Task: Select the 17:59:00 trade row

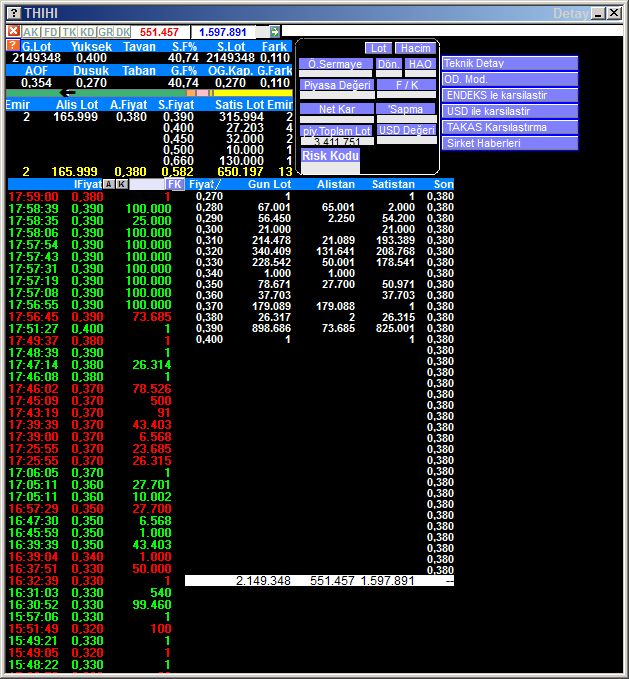Action: (x=90, y=197)
